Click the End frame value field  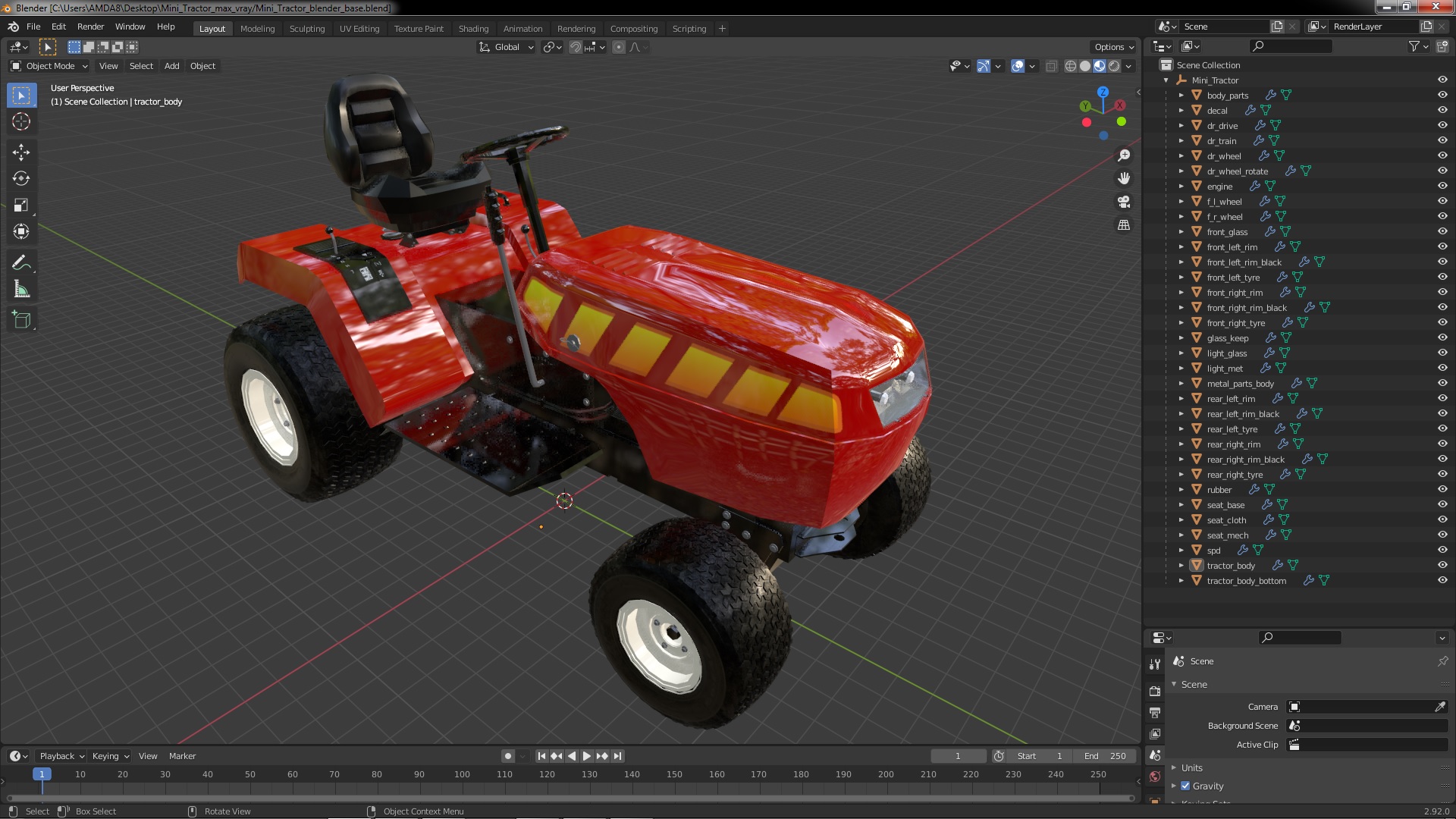[1106, 756]
